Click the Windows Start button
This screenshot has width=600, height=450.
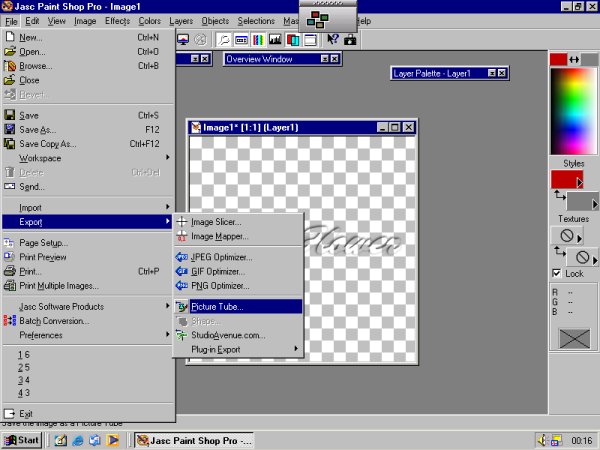(22, 439)
